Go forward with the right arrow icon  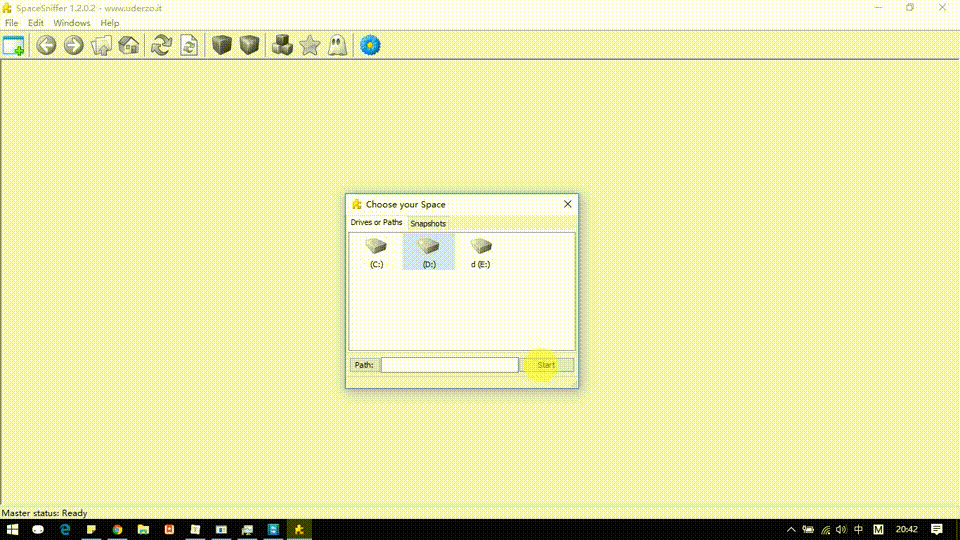coord(73,46)
